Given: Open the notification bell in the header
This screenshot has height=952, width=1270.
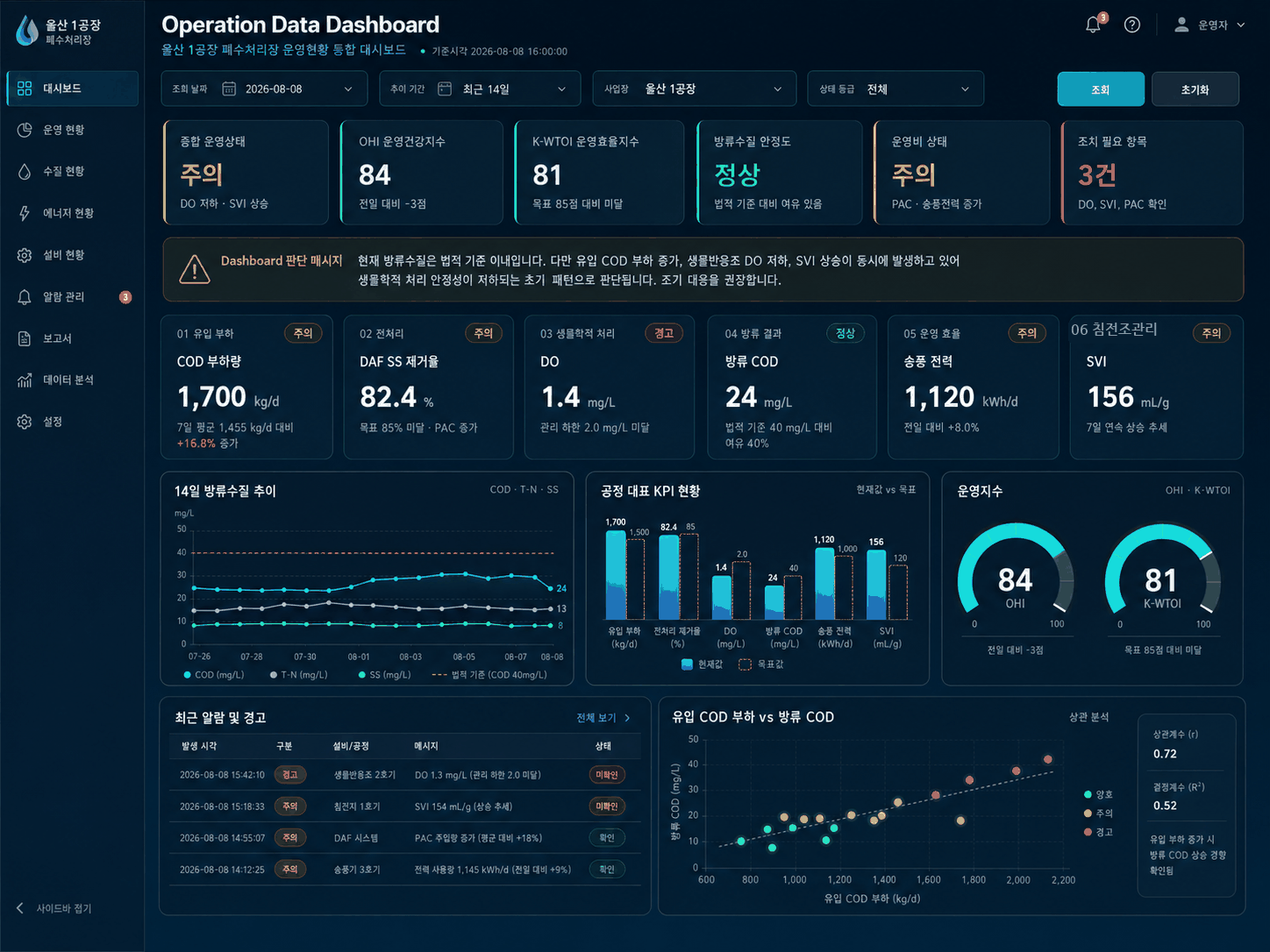Looking at the screenshot, I should click(1093, 25).
